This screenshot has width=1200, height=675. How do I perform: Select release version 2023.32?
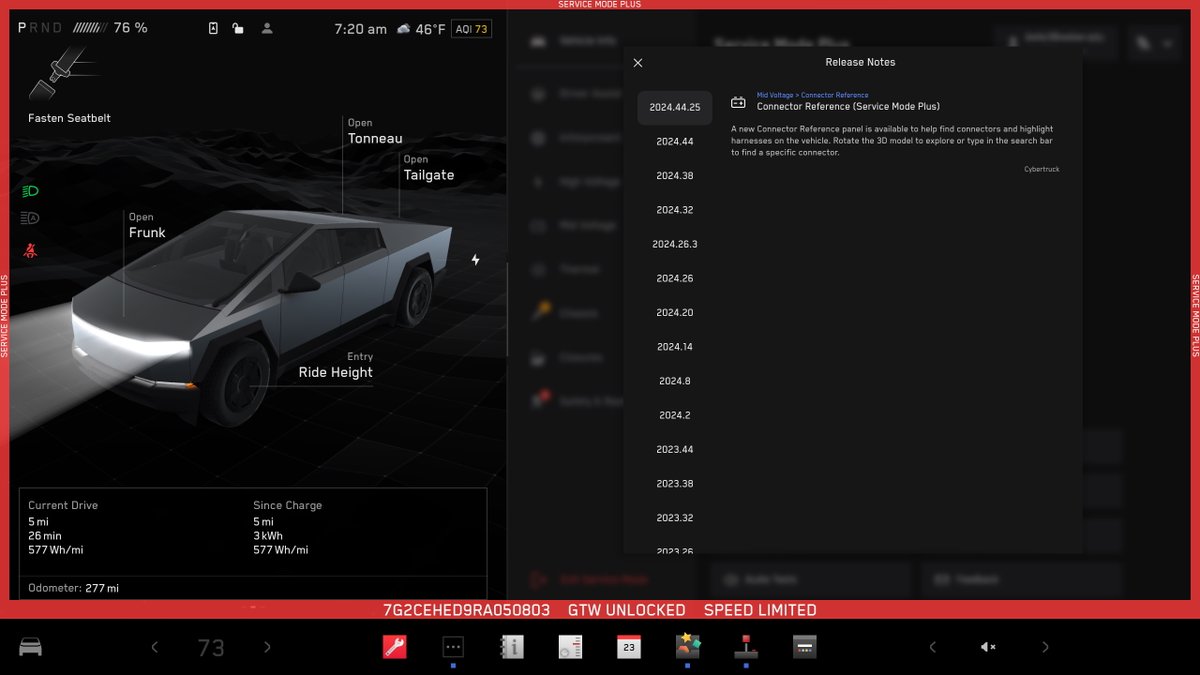coord(675,518)
